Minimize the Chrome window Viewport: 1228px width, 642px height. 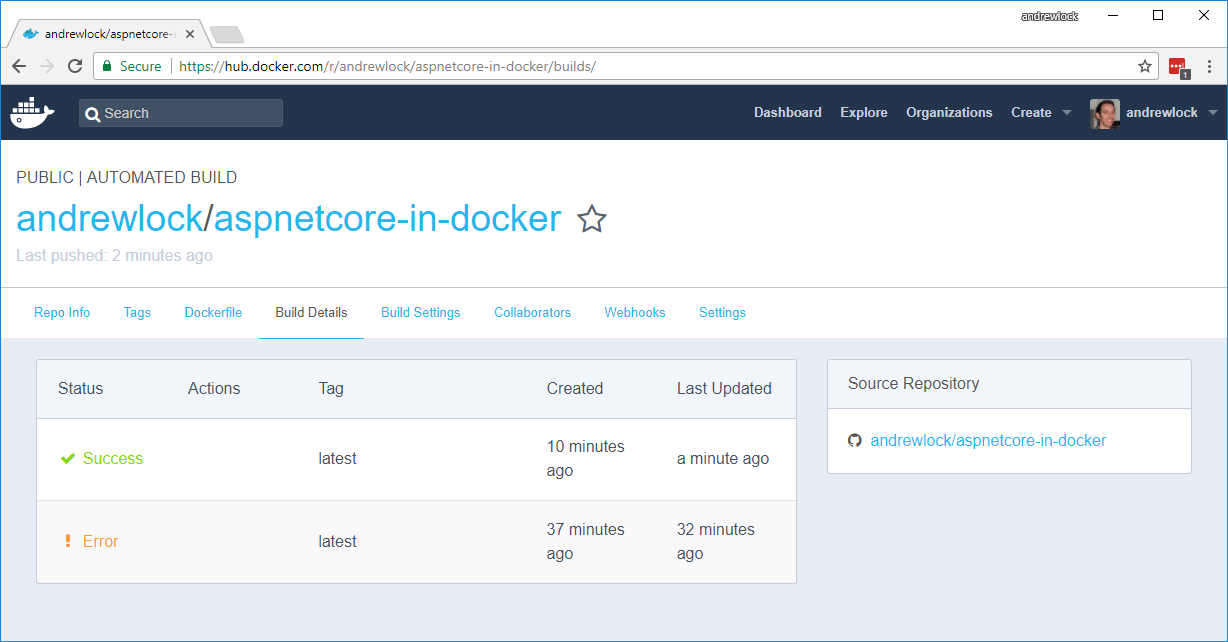(x=1112, y=16)
